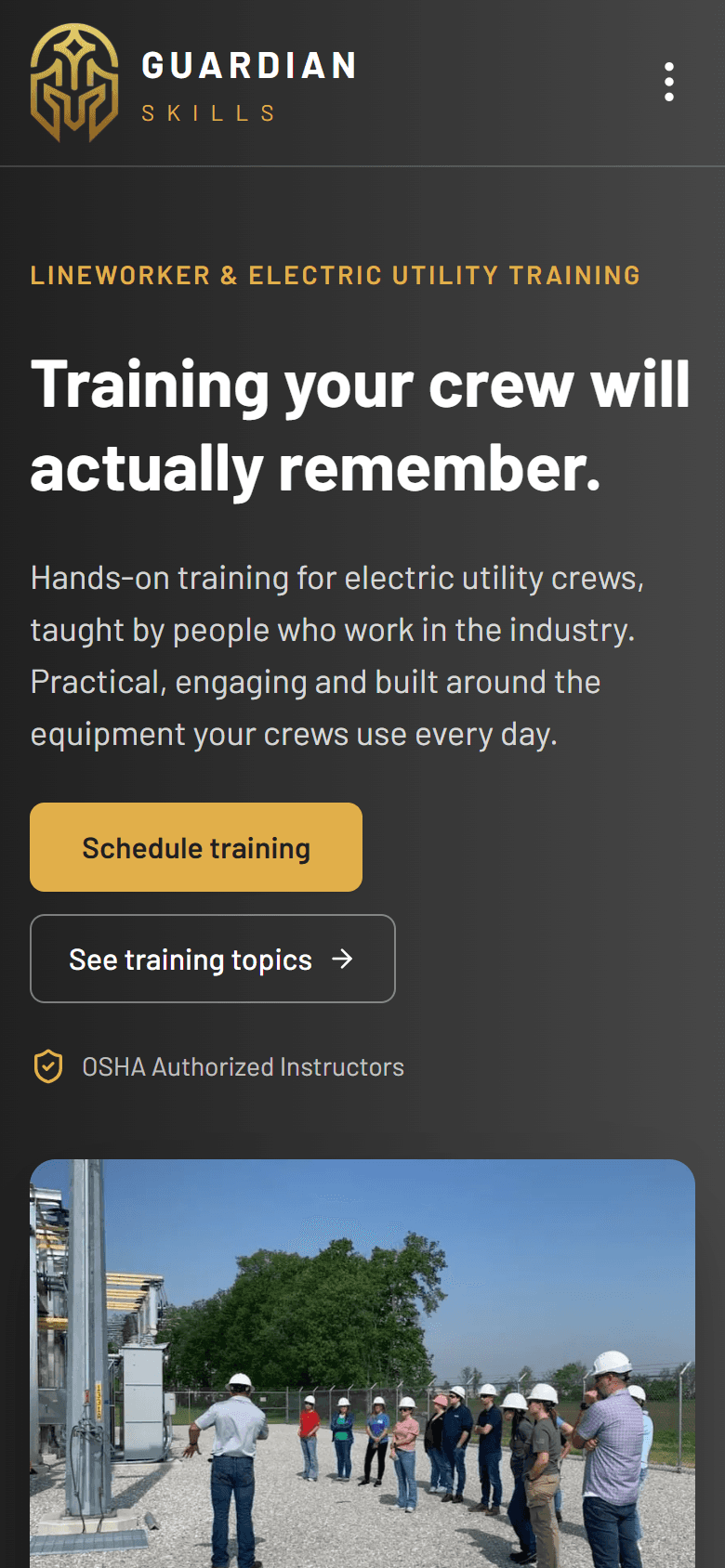Viewport: 725px width, 1568px height.
Task: Open the three-dot header menu
Action: coord(669,83)
